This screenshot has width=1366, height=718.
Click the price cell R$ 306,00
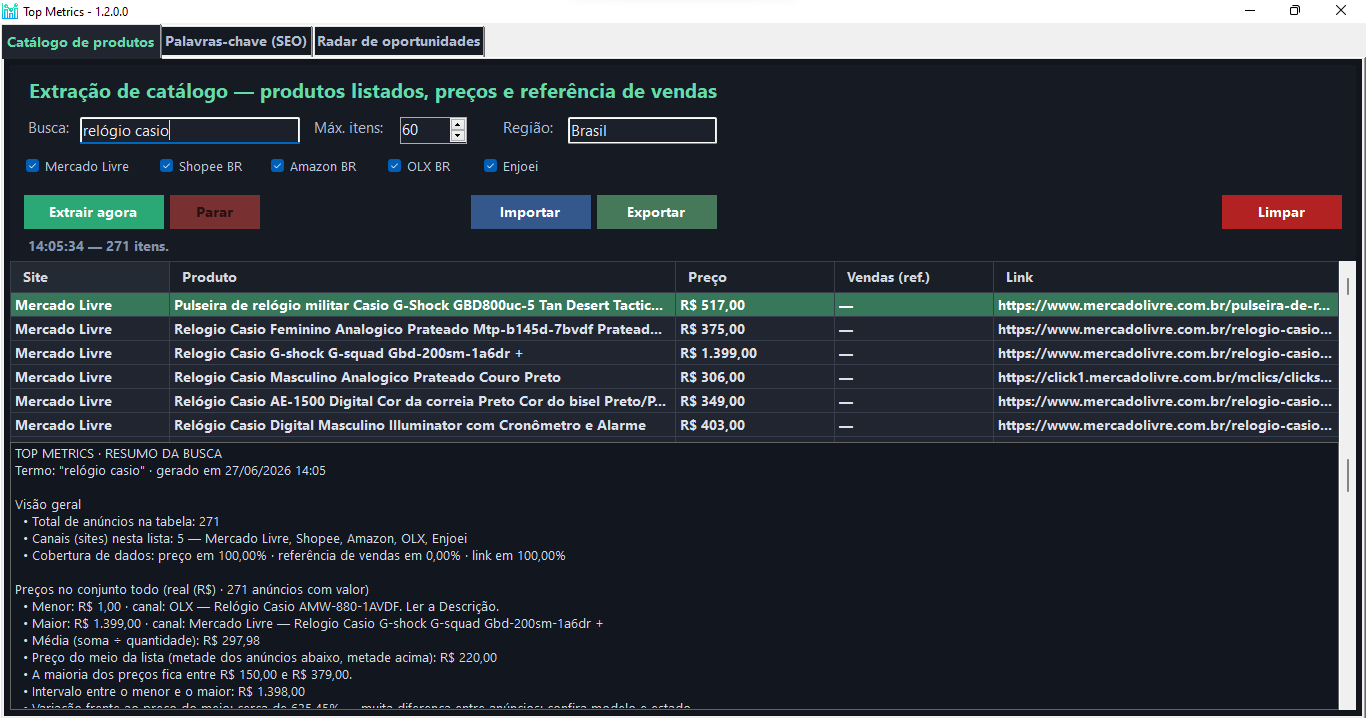[755, 377]
